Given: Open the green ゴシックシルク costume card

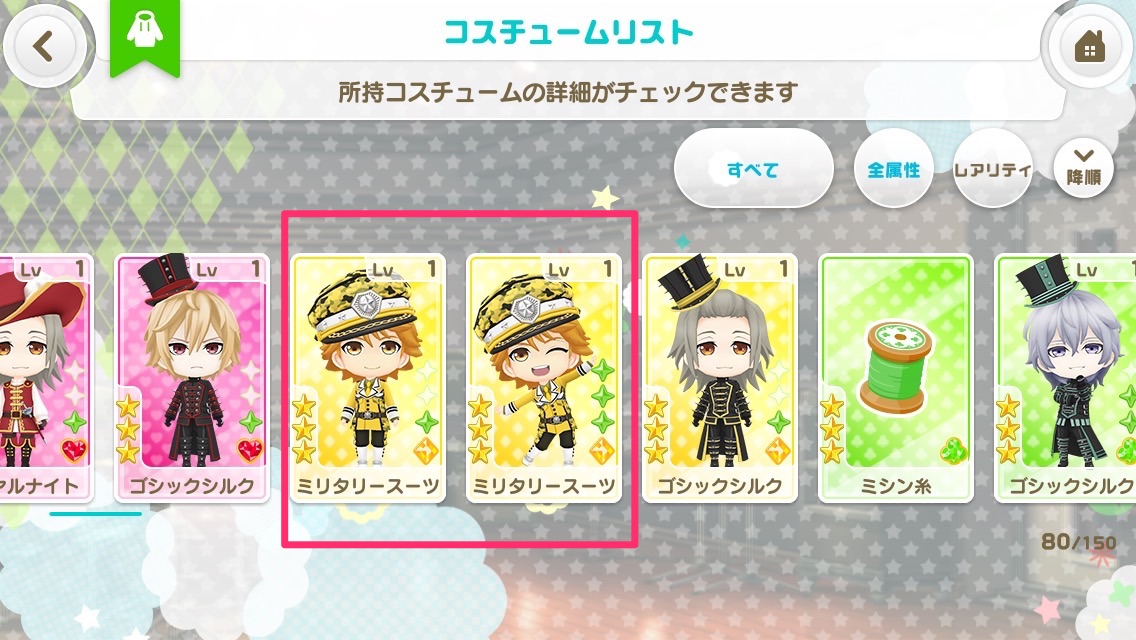Looking at the screenshot, I should tap(1065, 378).
